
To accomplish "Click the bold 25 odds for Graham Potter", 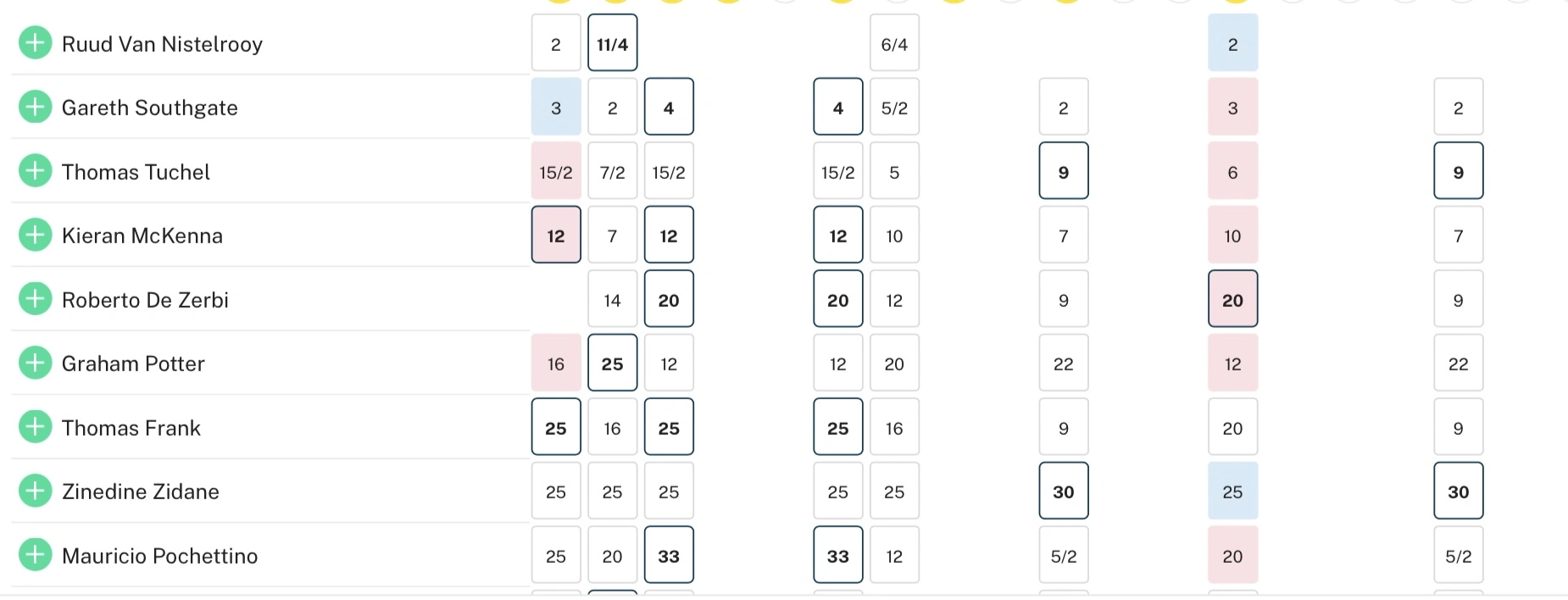I will (612, 364).
